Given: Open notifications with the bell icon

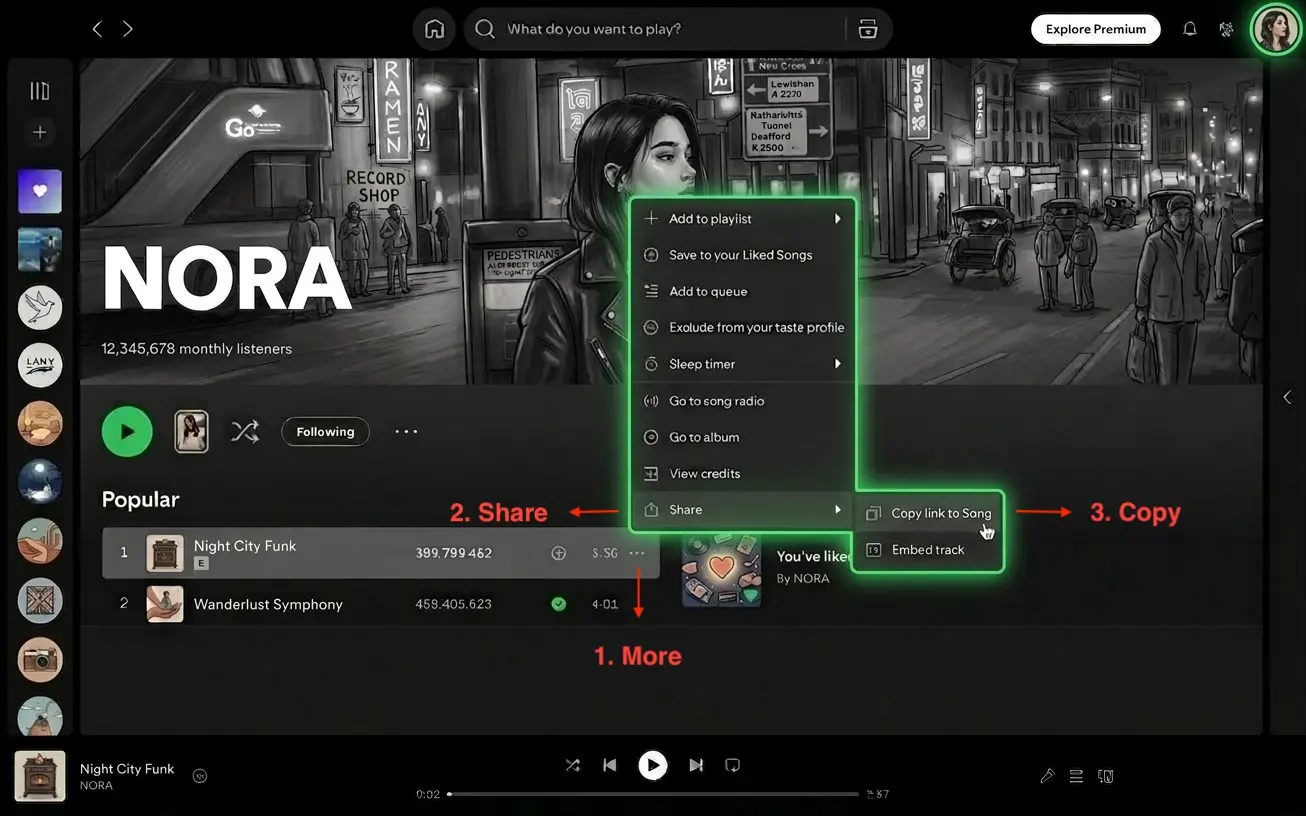Looking at the screenshot, I should coord(1189,28).
